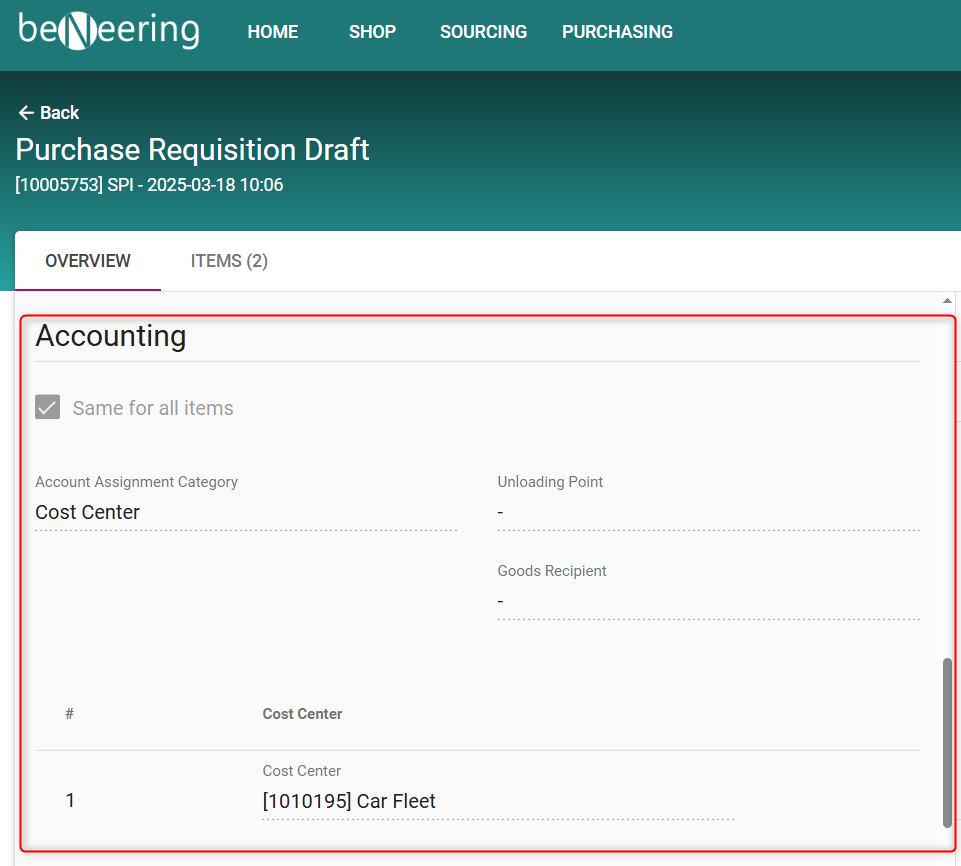The width and height of the screenshot is (961, 866).
Task: Click the beNeering logo
Action: tap(109, 30)
